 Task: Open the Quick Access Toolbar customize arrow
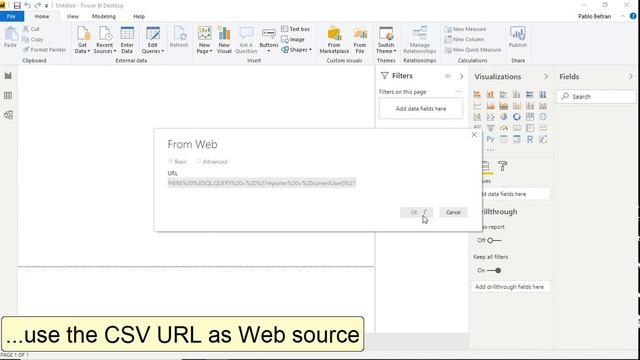47,6
